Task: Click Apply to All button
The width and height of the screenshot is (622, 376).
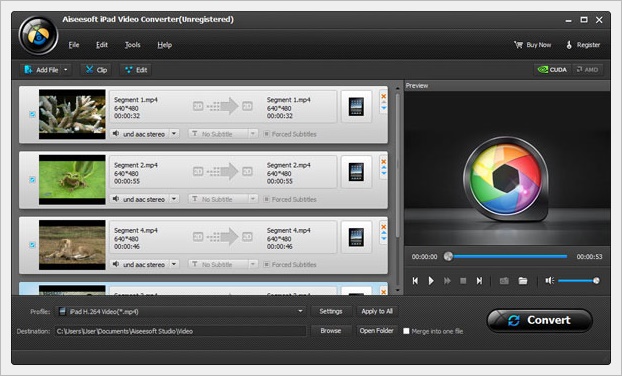Action: coord(377,311)
